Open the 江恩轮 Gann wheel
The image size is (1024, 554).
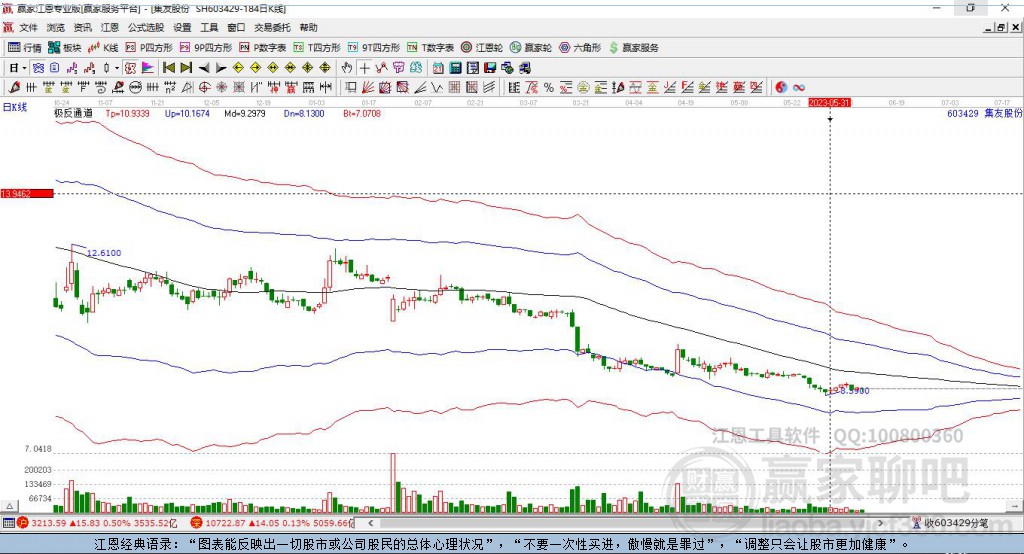(x=482, y=48)
